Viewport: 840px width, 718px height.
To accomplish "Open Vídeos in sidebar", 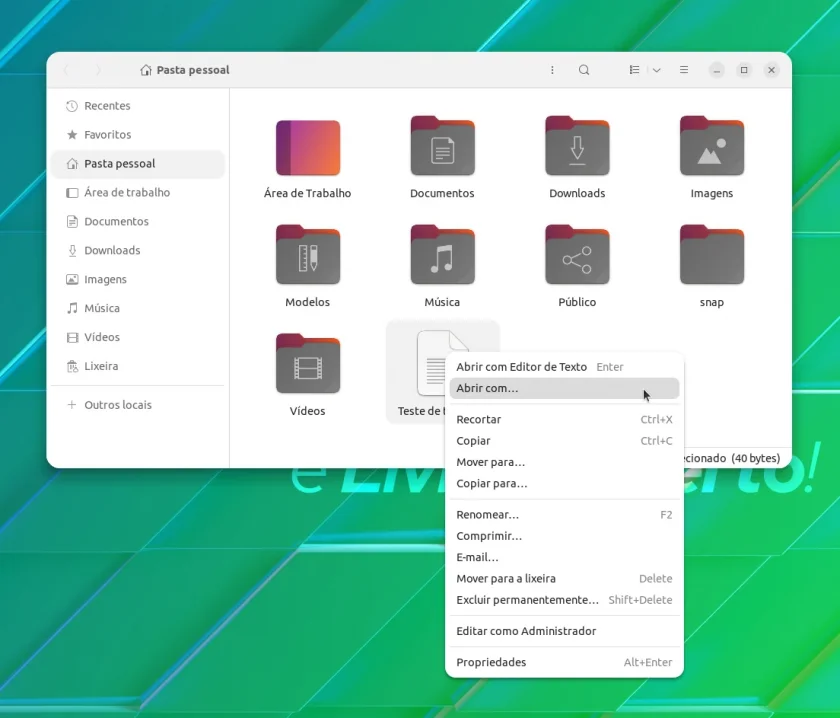I will 138,337.
